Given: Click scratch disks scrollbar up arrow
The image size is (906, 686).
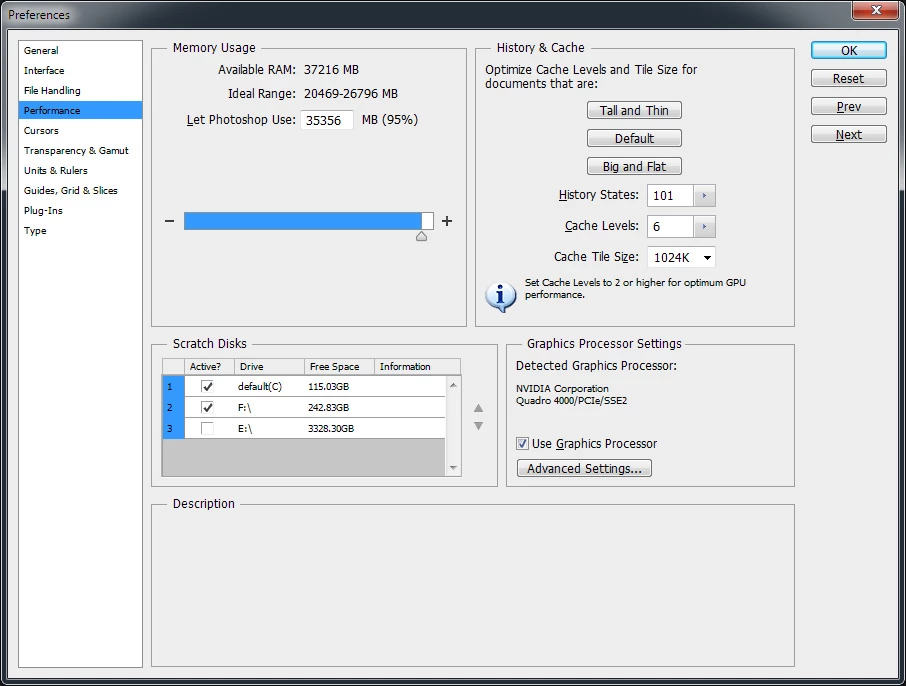Looking at the screenshot, I should [x=453, y=385].
